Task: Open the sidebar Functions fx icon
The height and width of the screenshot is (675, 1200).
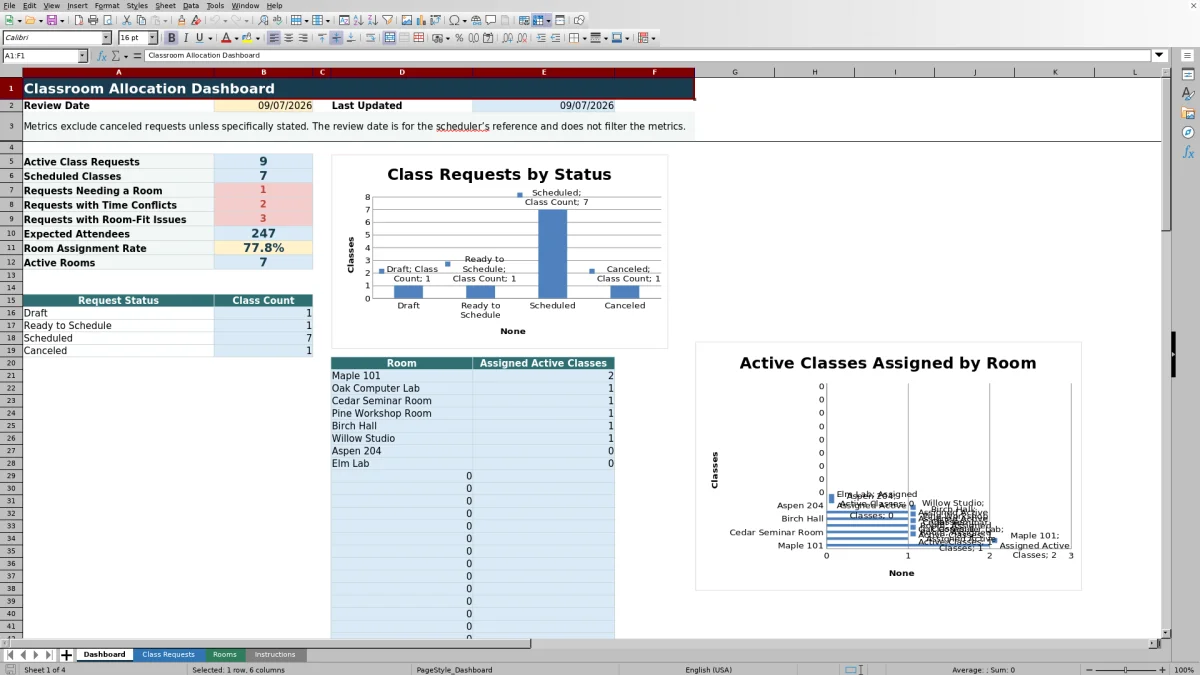Action: pyautogui.click(x=1188, y=152)
